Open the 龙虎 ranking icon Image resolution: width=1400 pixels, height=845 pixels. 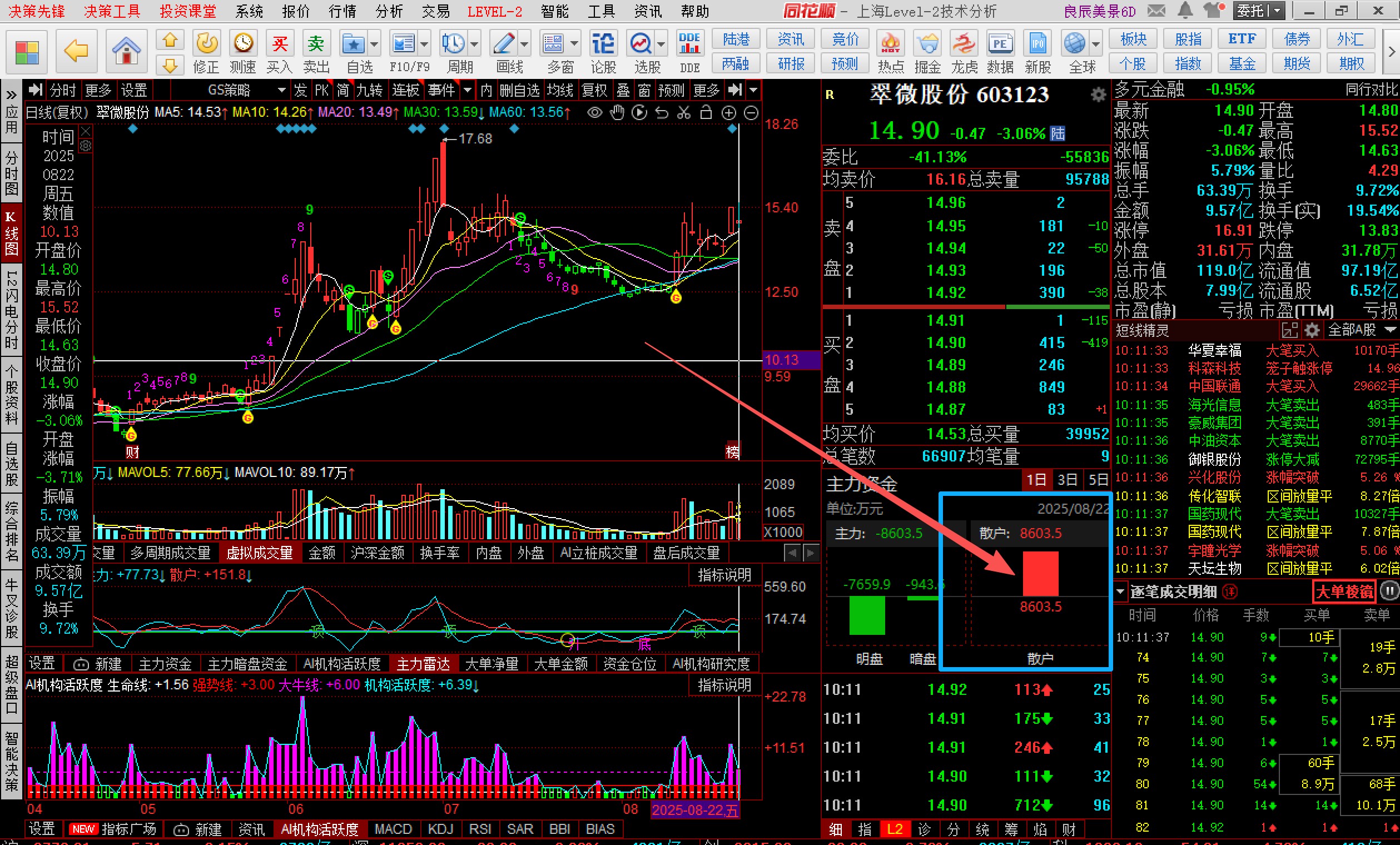964,53
